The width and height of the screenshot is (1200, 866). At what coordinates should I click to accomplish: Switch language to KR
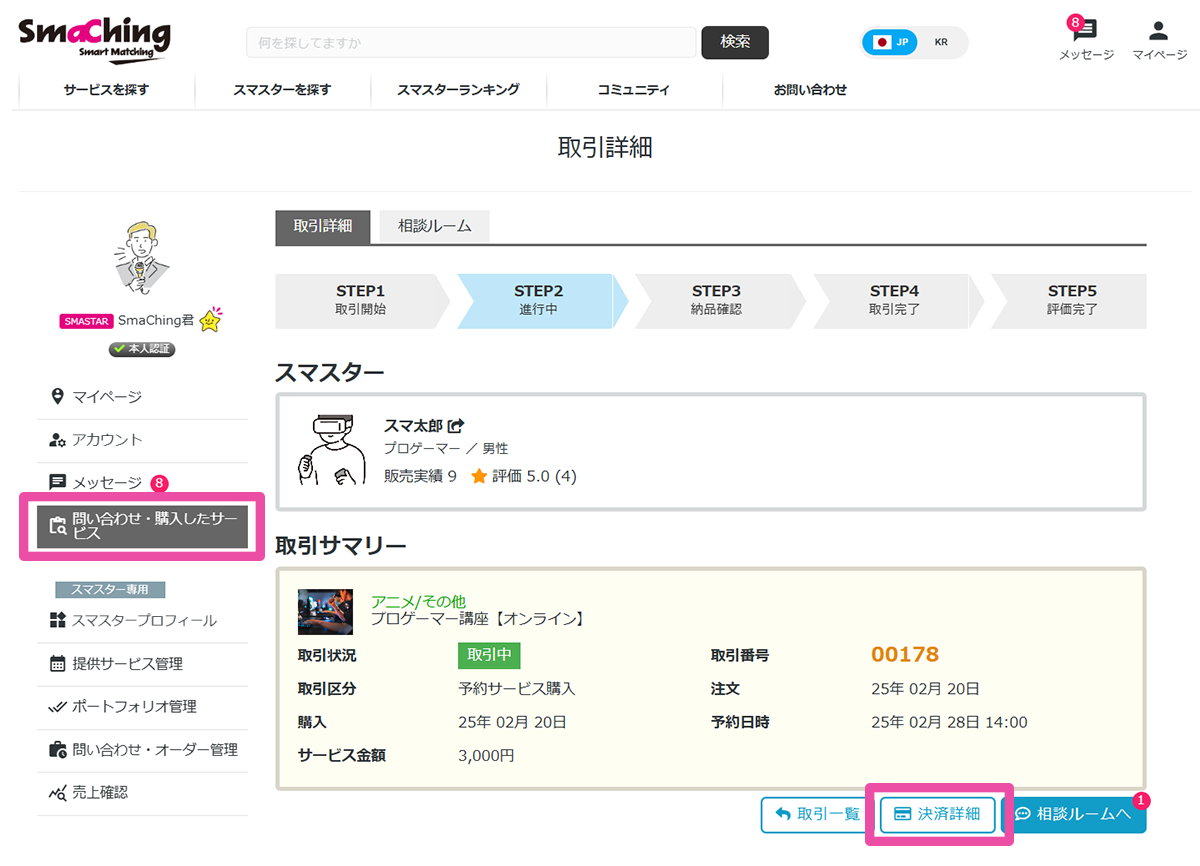click(941, 42)
